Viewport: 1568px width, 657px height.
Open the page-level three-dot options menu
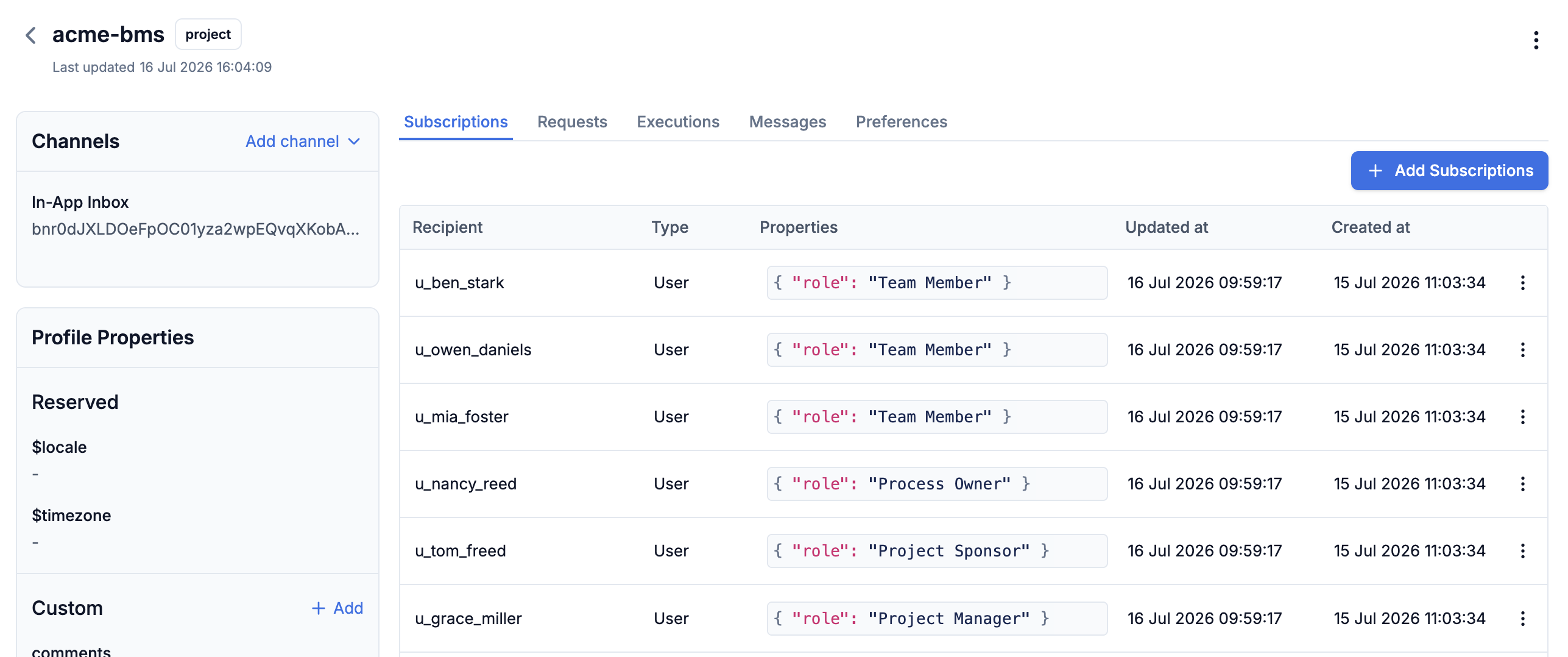point(1536,40)
